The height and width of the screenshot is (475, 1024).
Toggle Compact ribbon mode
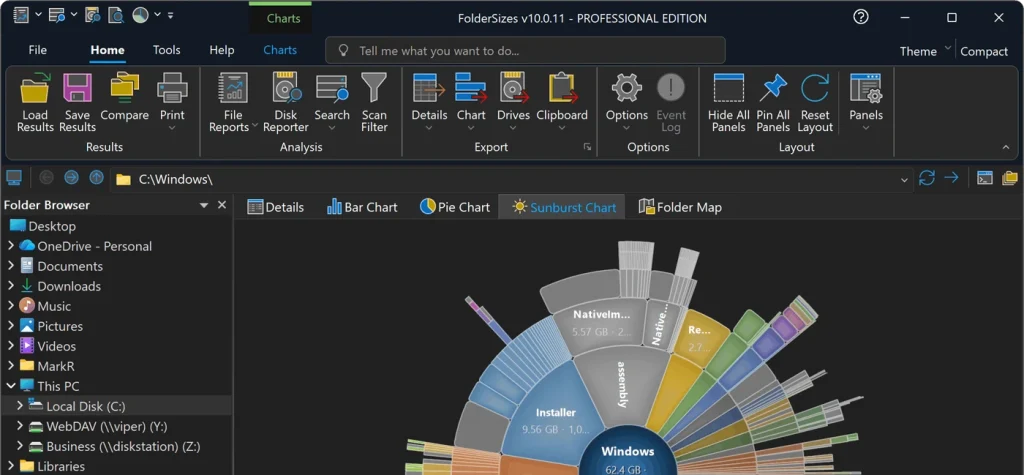(984, 51)
